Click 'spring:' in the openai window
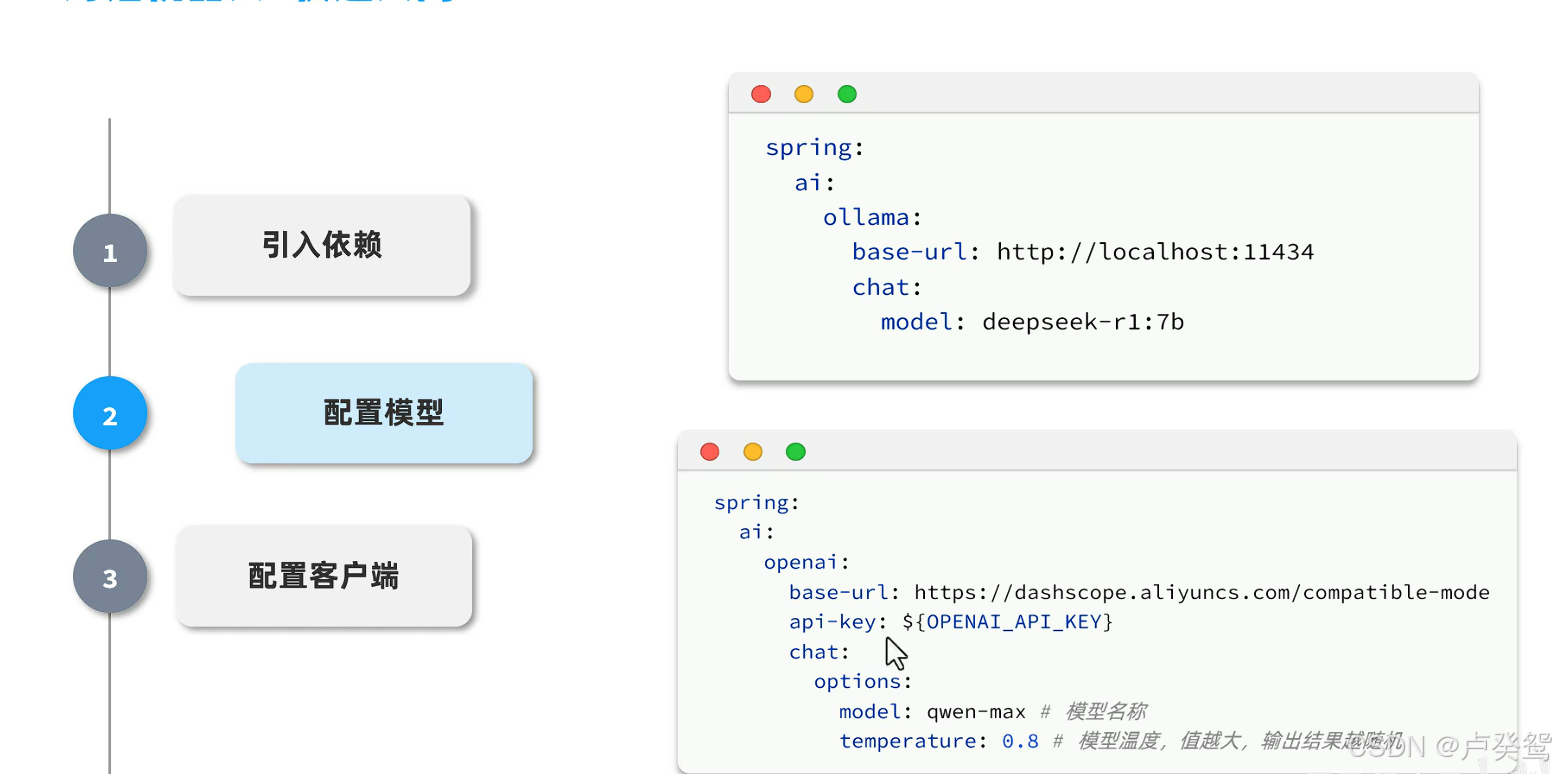 pos(757,503)
